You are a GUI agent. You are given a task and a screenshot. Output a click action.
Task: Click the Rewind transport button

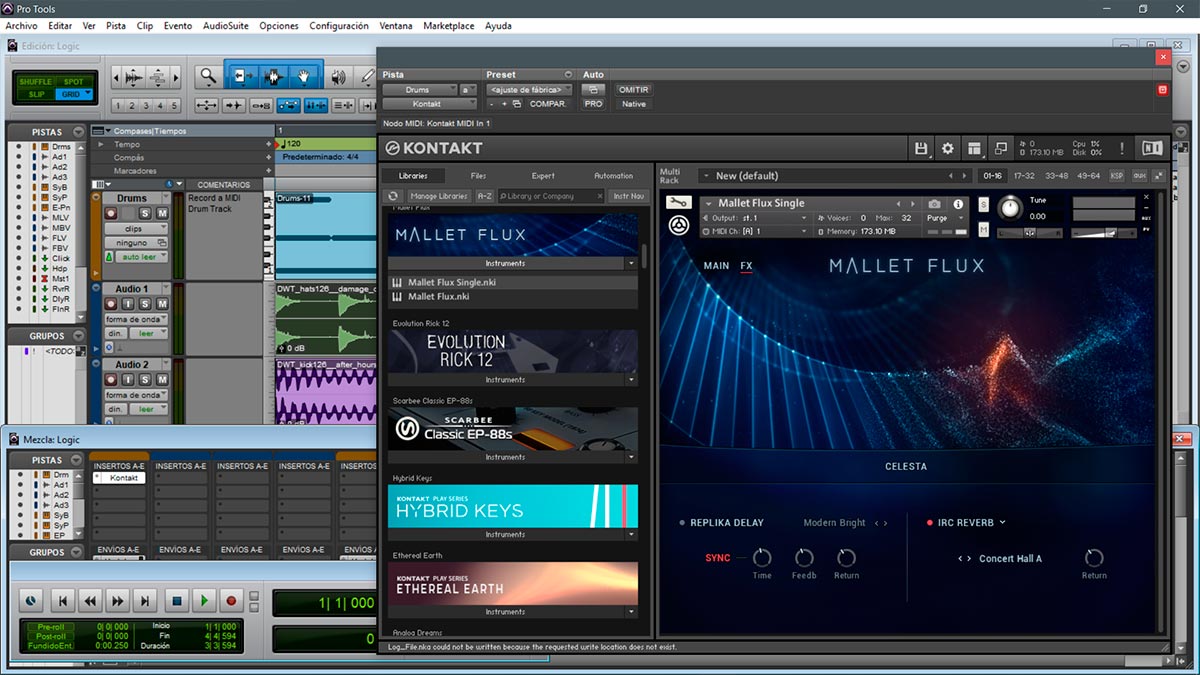click(90, 601)
